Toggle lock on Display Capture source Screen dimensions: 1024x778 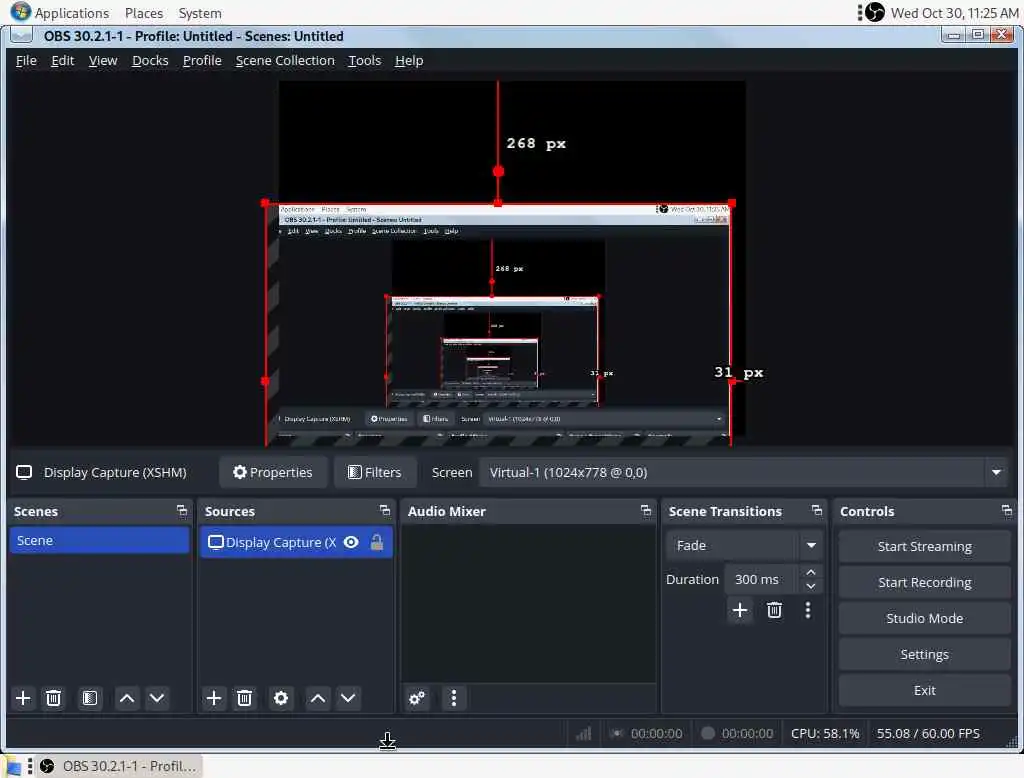pyautogui.click(x=377, y=542)
